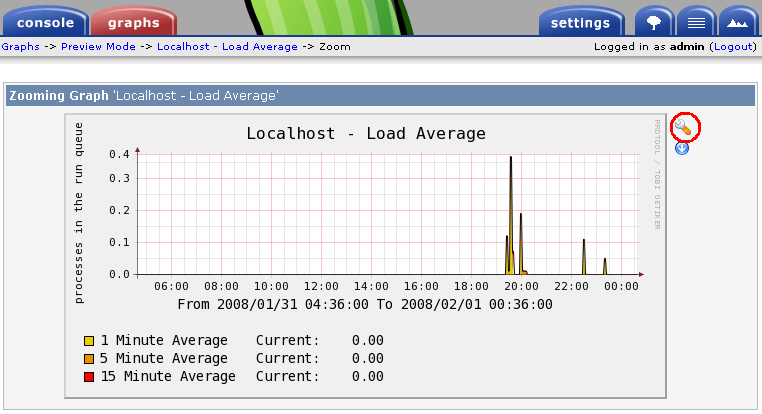Click the graph title 'Localhost - Load Average'
This screenshot has height=414, width=762.
click(x=365, y=133)
